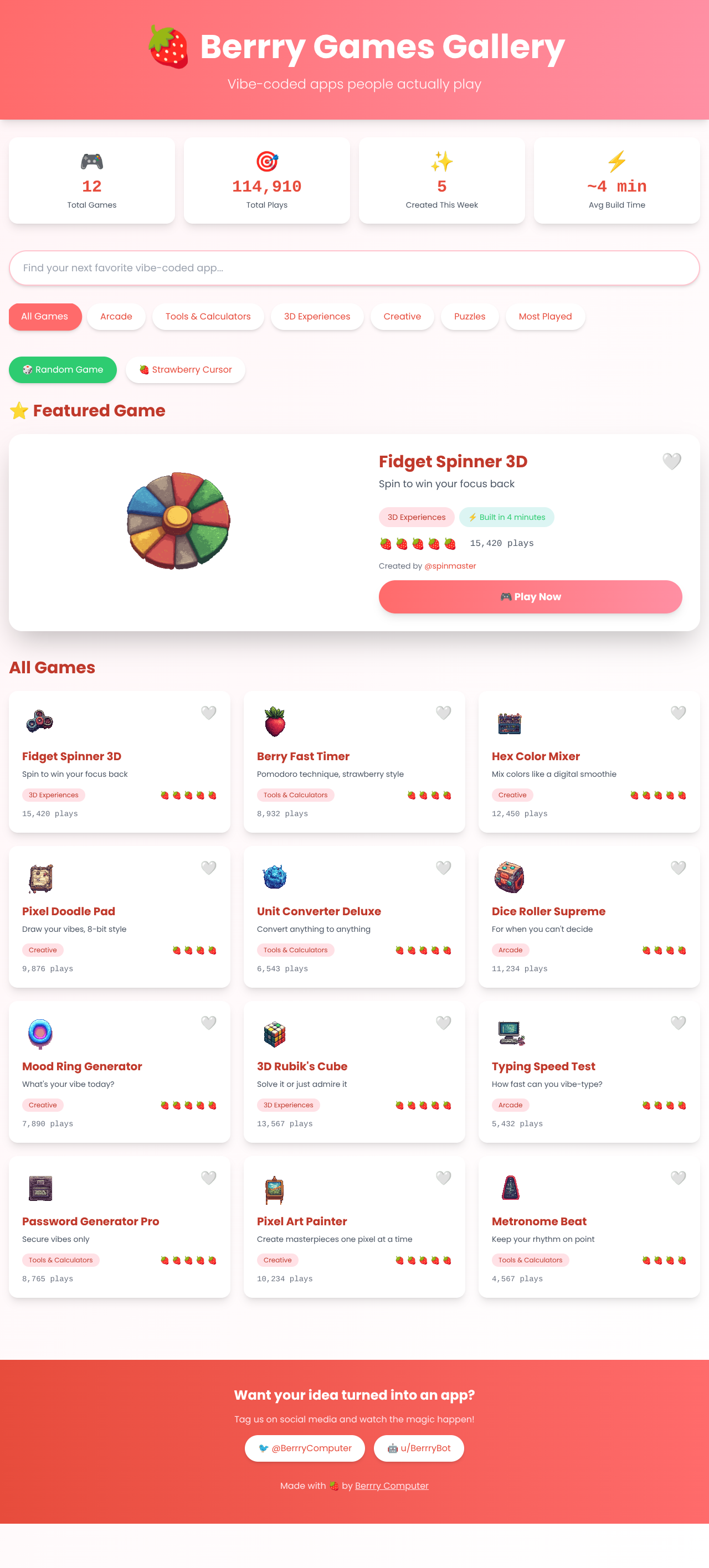This screenshot has height=1568, width=709.
Task: Click the Dice Roller Supreme dice icon
Action: [x=509, y=877]
